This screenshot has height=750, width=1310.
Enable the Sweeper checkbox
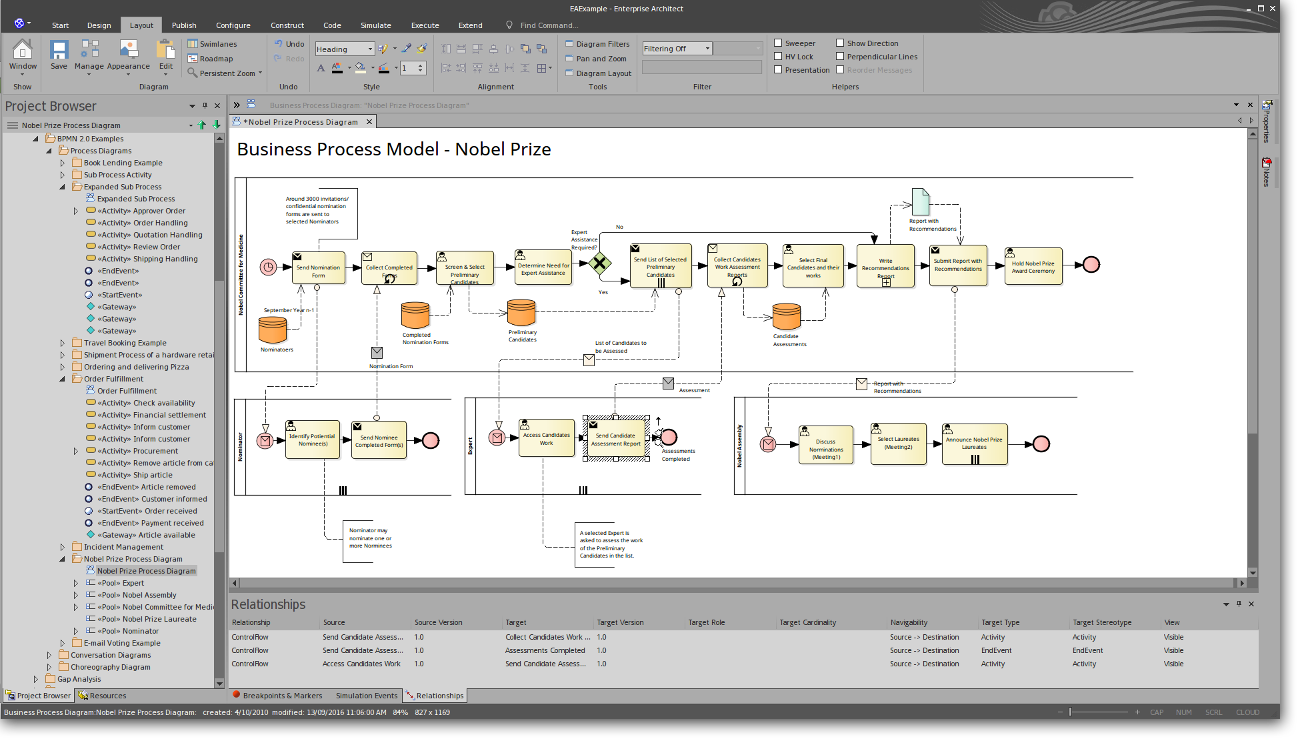coord(778,43)
